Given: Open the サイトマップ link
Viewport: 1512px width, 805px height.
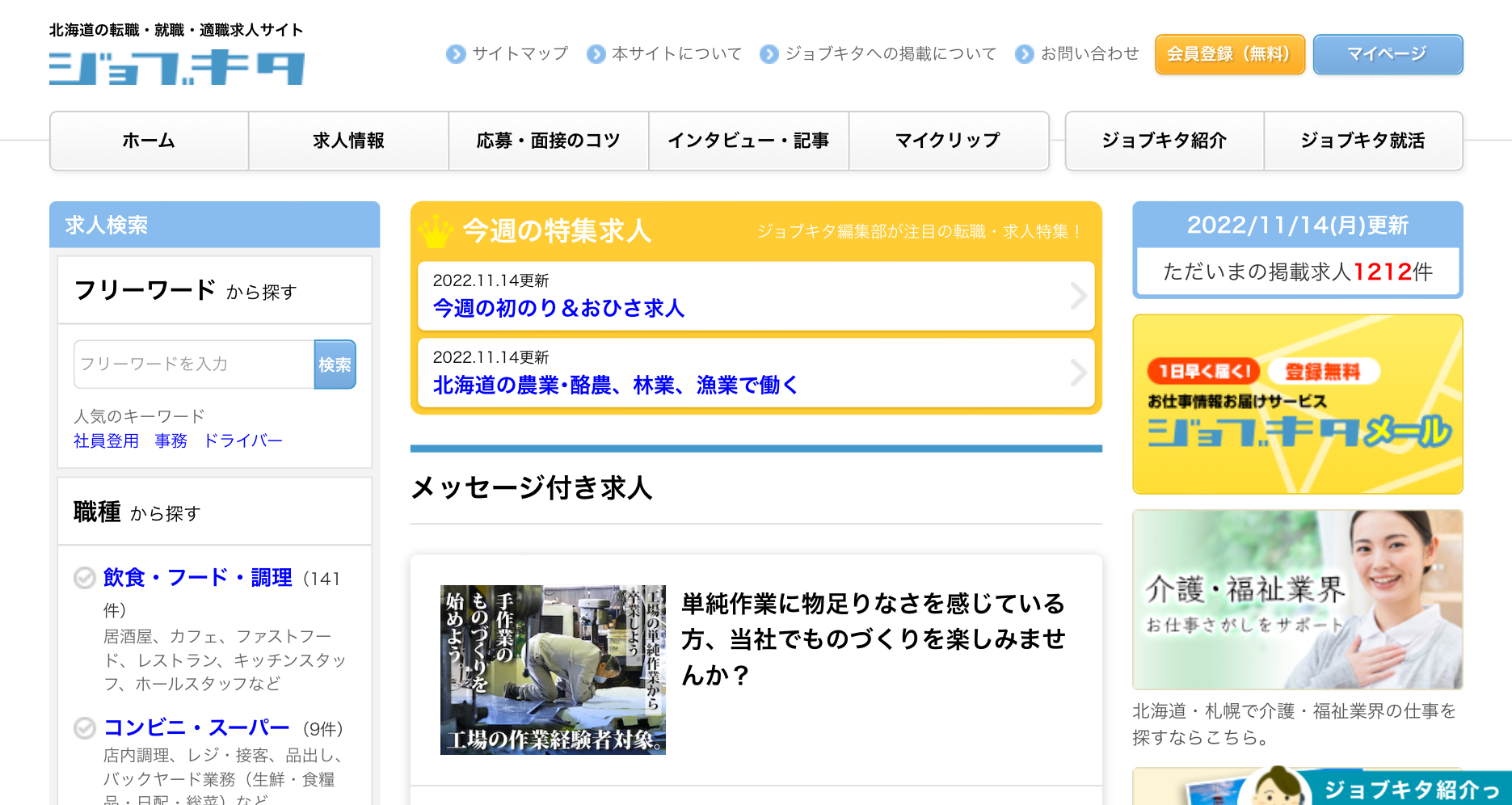Looking at the screenshot, I should click(x=520, y=53).
